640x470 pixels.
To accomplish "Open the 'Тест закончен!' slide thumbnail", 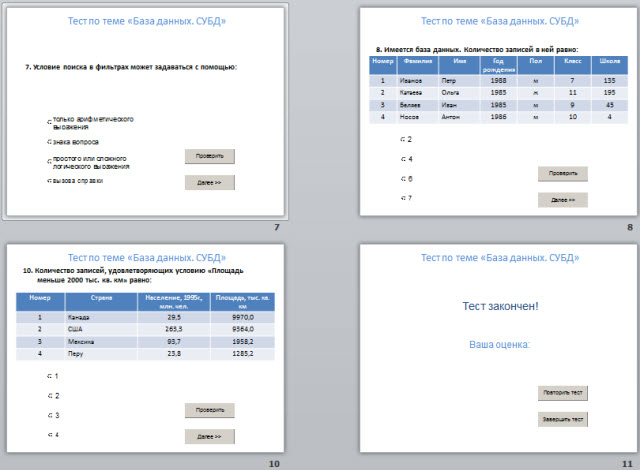I will 499,355.
